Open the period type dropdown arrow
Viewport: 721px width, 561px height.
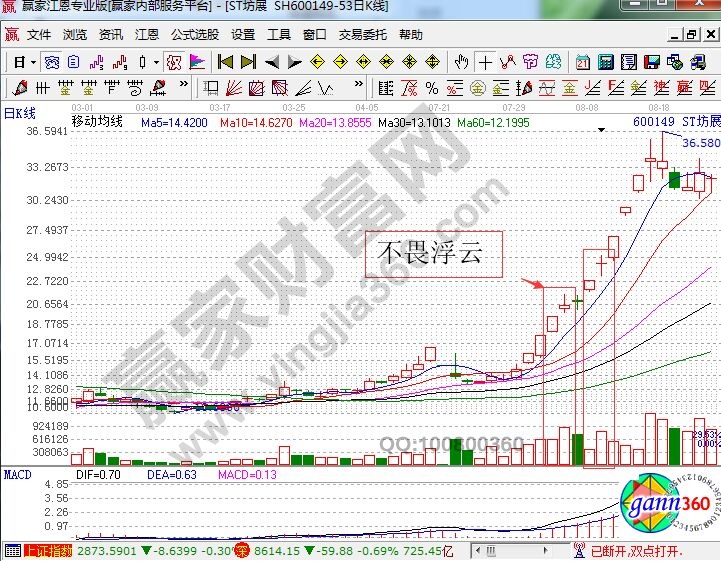click(x=33, y=62)
